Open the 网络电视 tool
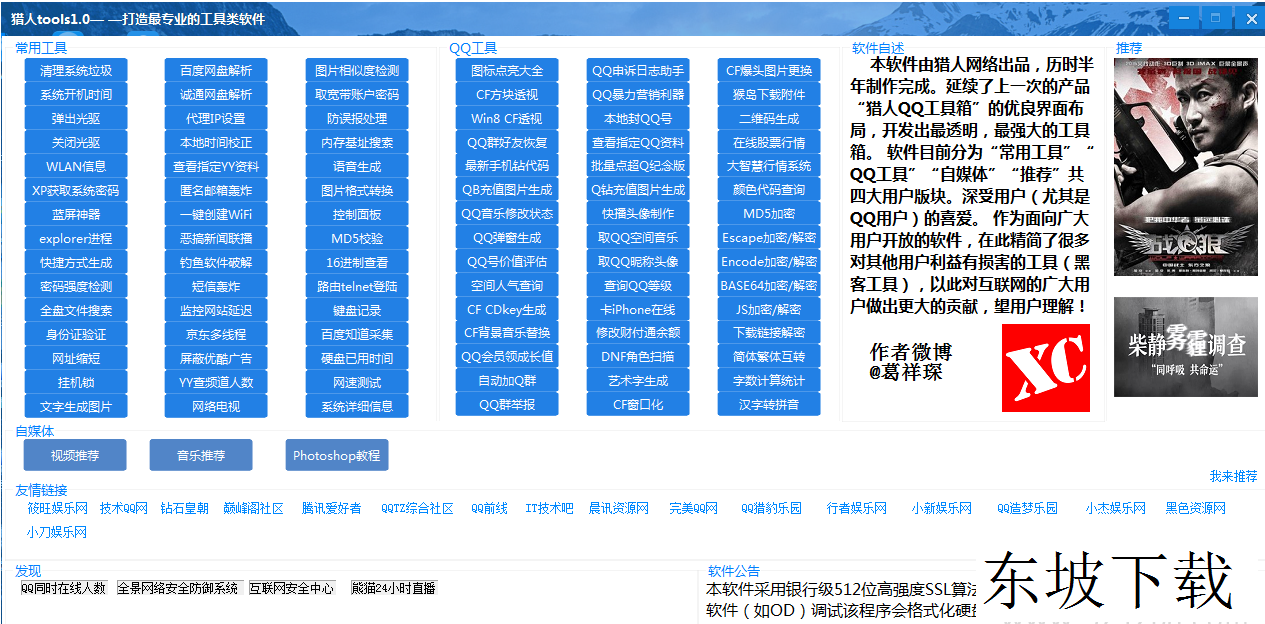The height and width of the screenshot is (624, 1265). [216, 407]
